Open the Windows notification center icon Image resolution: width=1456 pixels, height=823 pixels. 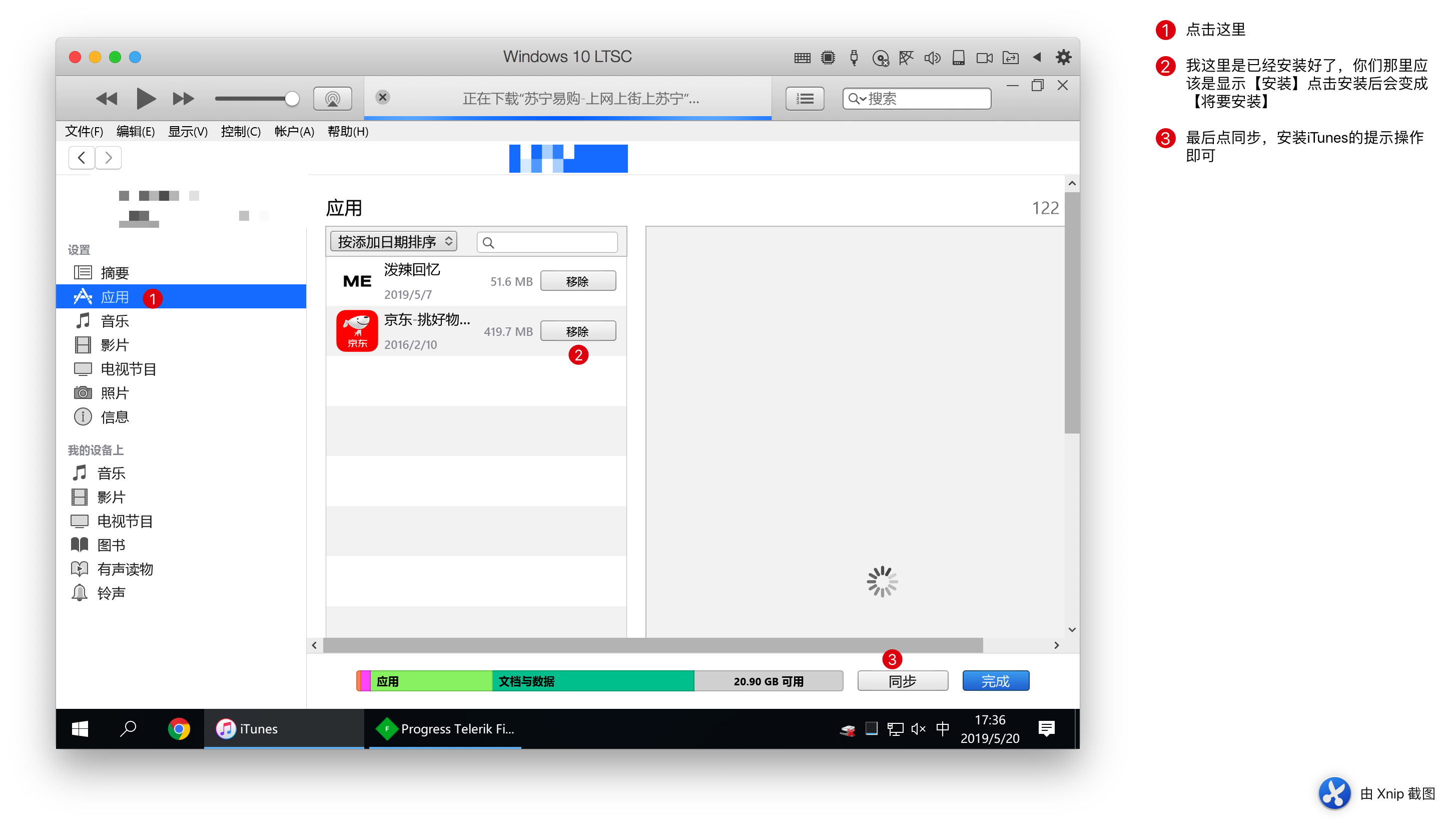(x=1046, y=728)
